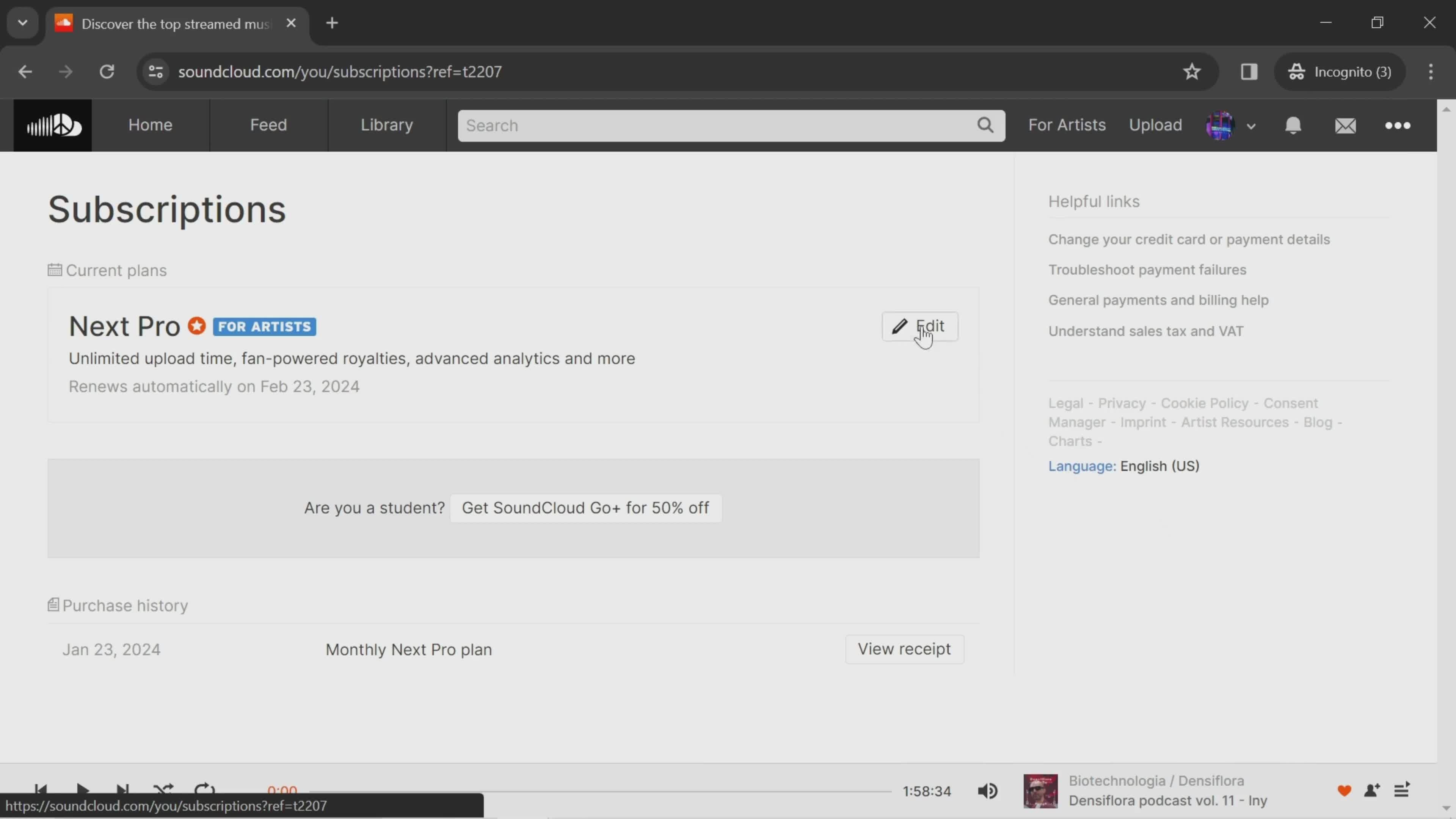Viewport: 1456px width, 819px height.
Task: Click the SoundCloud logo
Action: point(53,125)
